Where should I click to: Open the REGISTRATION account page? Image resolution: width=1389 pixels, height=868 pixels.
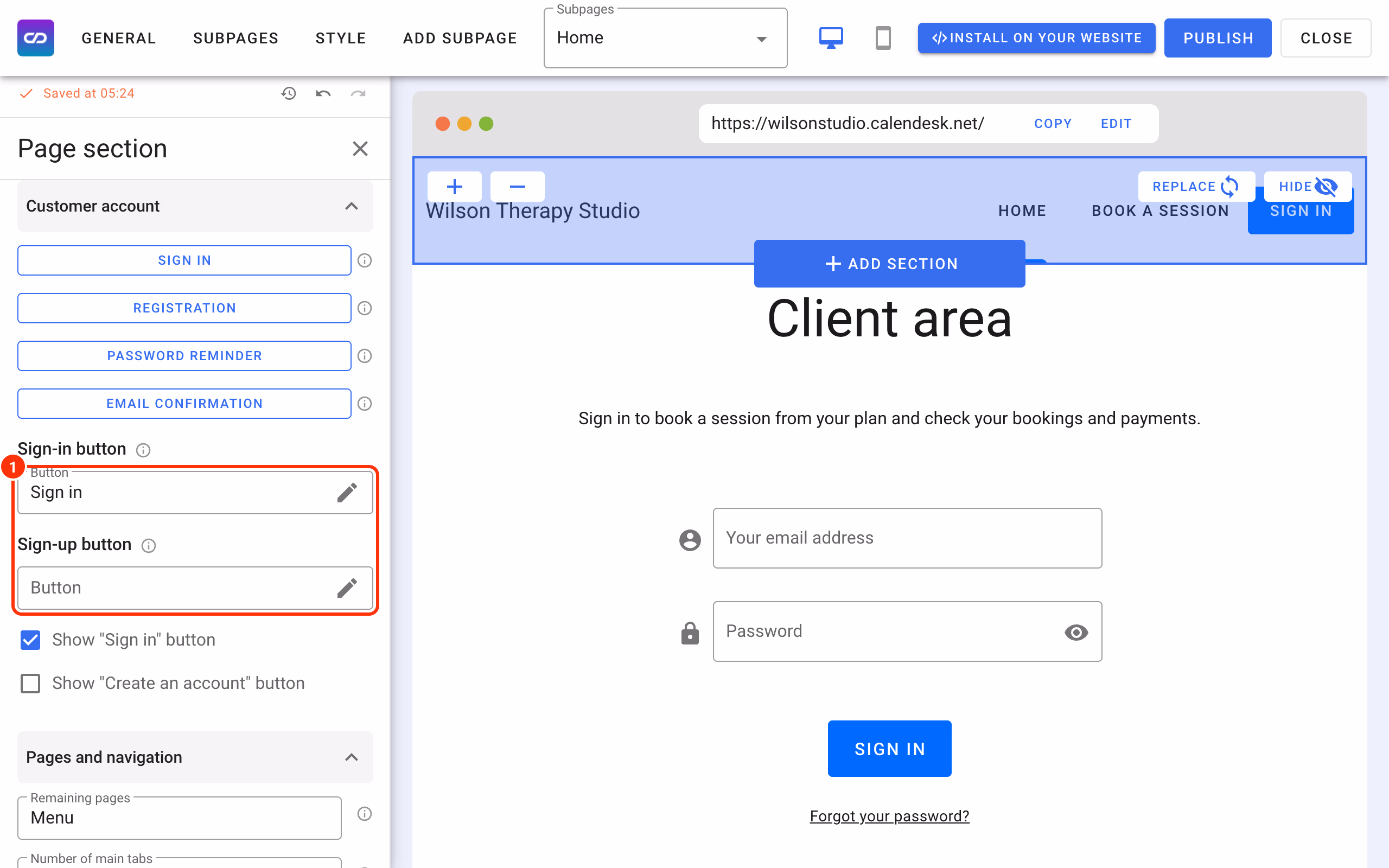tap(184, 308)
